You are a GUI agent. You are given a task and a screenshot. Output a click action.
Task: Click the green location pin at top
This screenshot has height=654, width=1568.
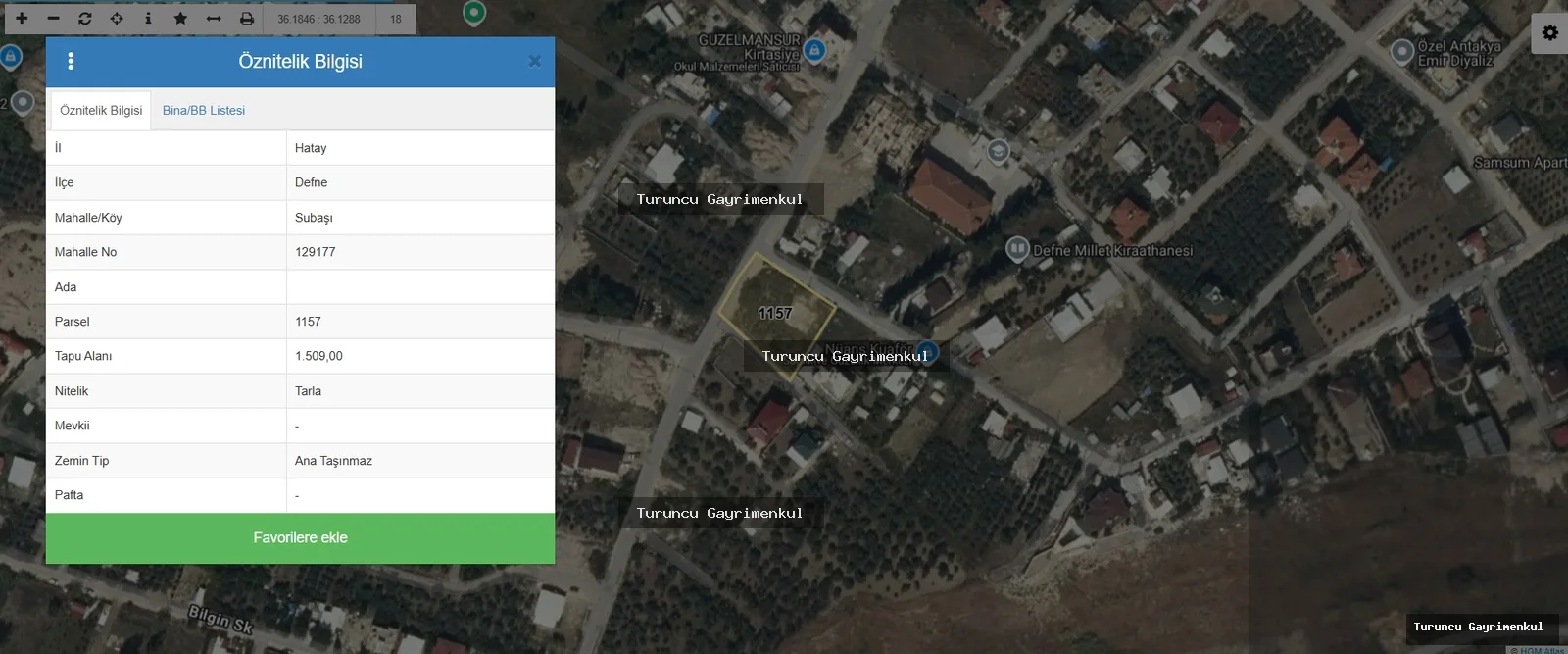click(x=474, y=13)
